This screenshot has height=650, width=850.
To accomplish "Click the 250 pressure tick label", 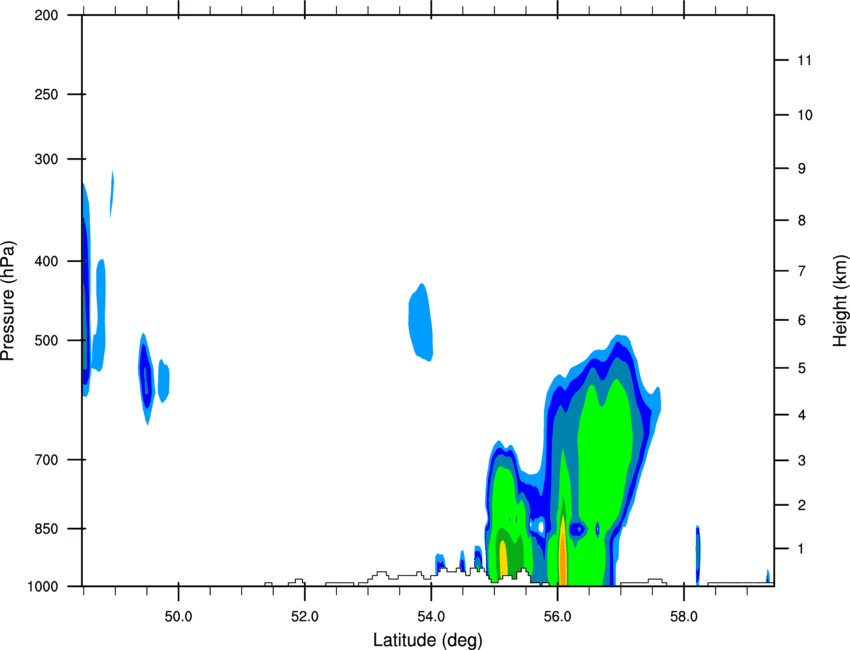I will click(x=46, y=94).
